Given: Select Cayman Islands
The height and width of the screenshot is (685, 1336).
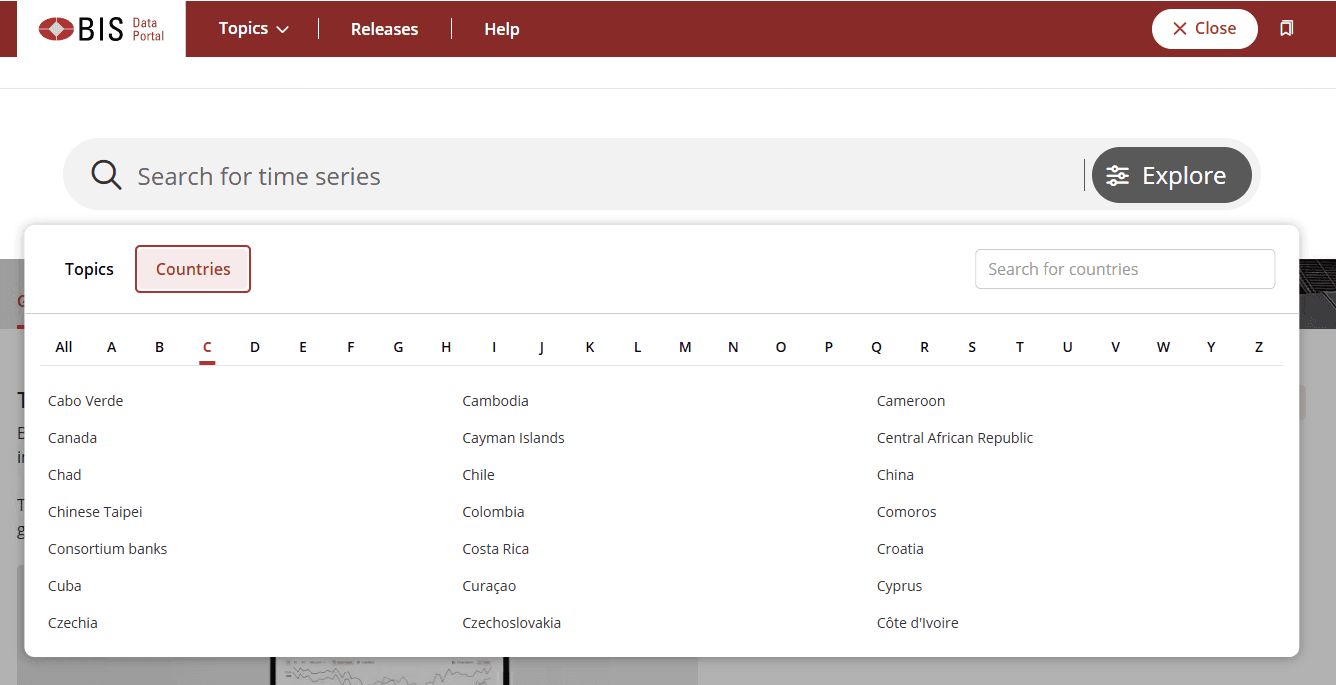Looking at the screenshot, I should 513,438.
